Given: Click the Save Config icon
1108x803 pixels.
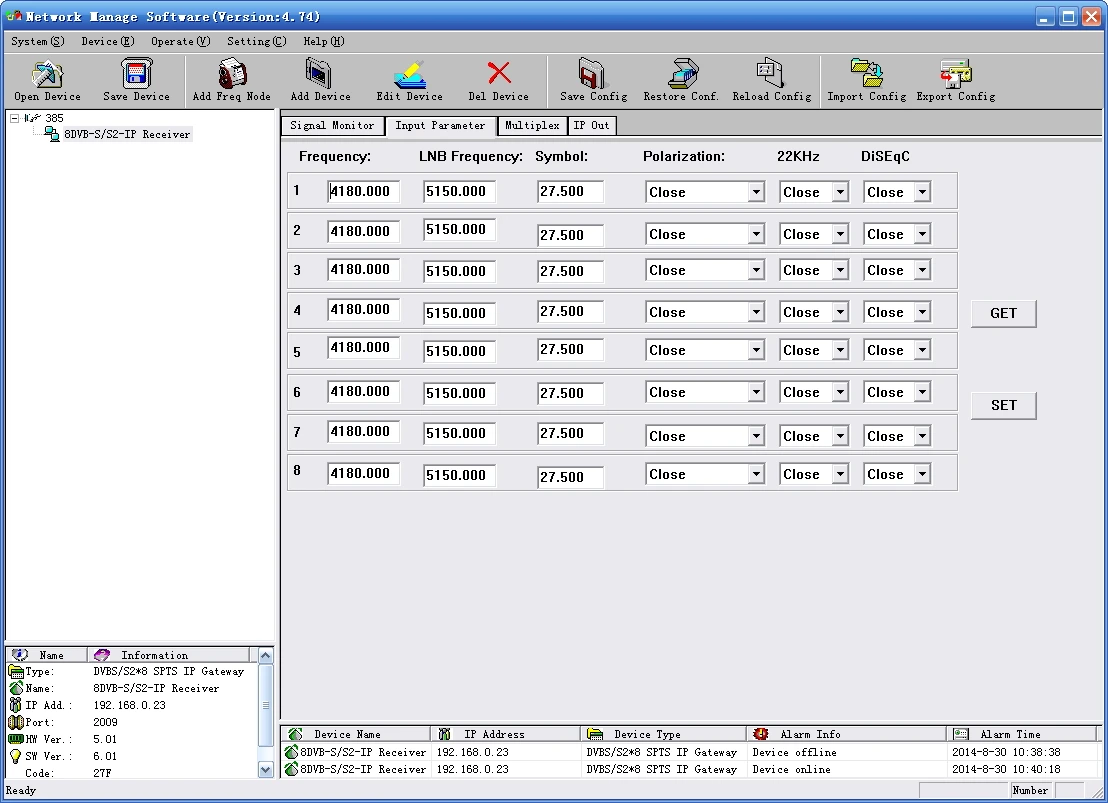Looking at the screenshot, I should point(592,74).
